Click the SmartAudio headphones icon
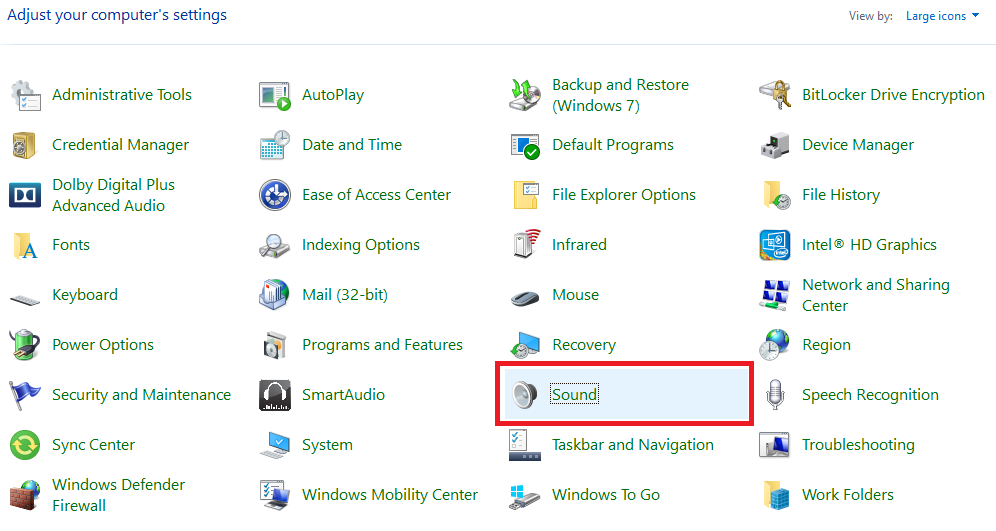The height and width of the screenshot is (531, 996). coord(275,395)
